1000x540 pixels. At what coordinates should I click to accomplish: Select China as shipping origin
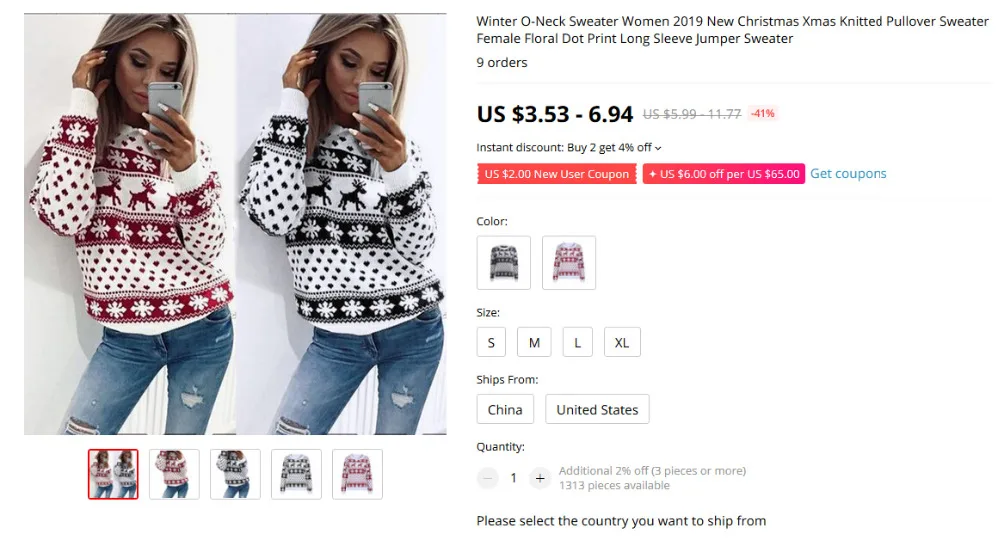[x=505, y=409]
